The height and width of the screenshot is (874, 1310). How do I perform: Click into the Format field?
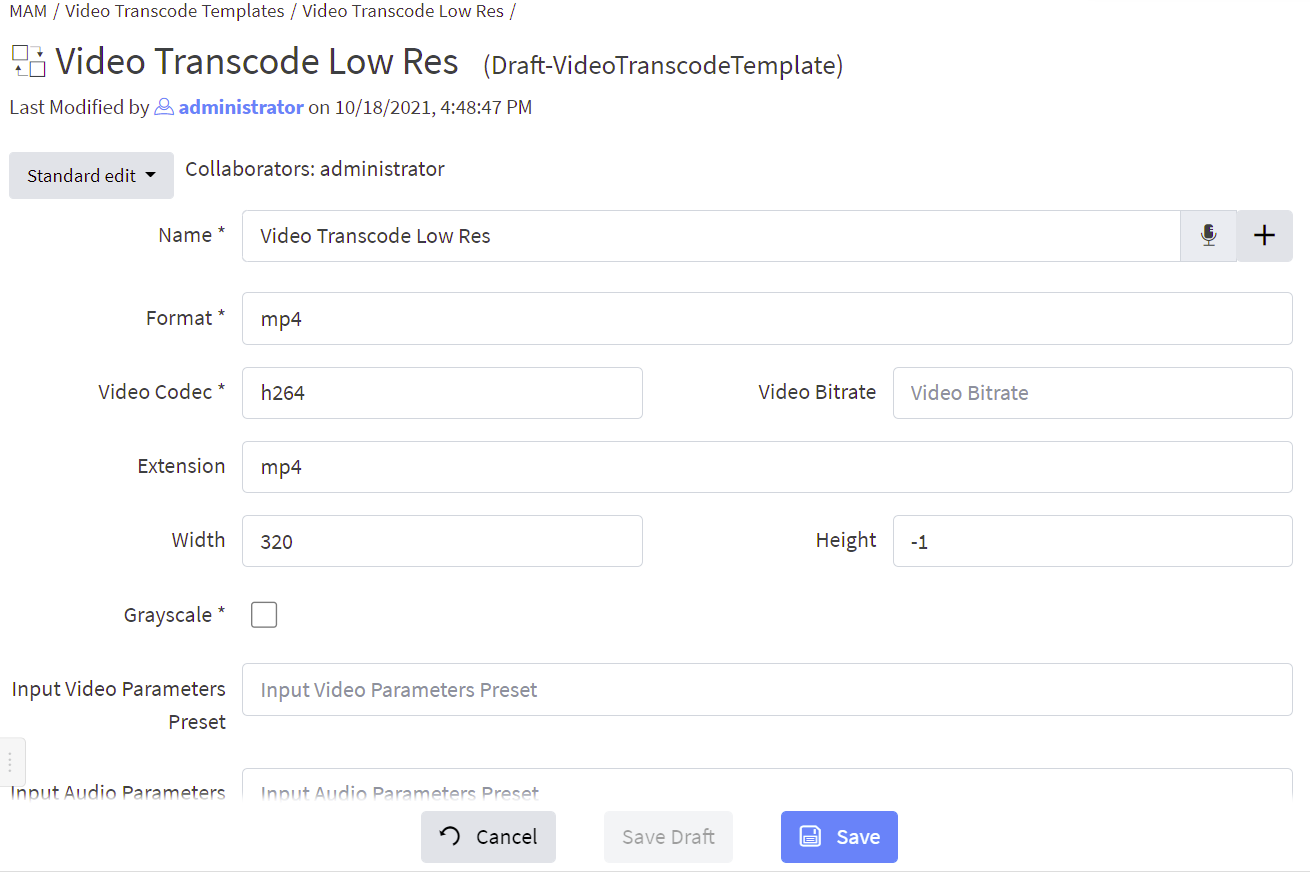click(x=766, y=319)
